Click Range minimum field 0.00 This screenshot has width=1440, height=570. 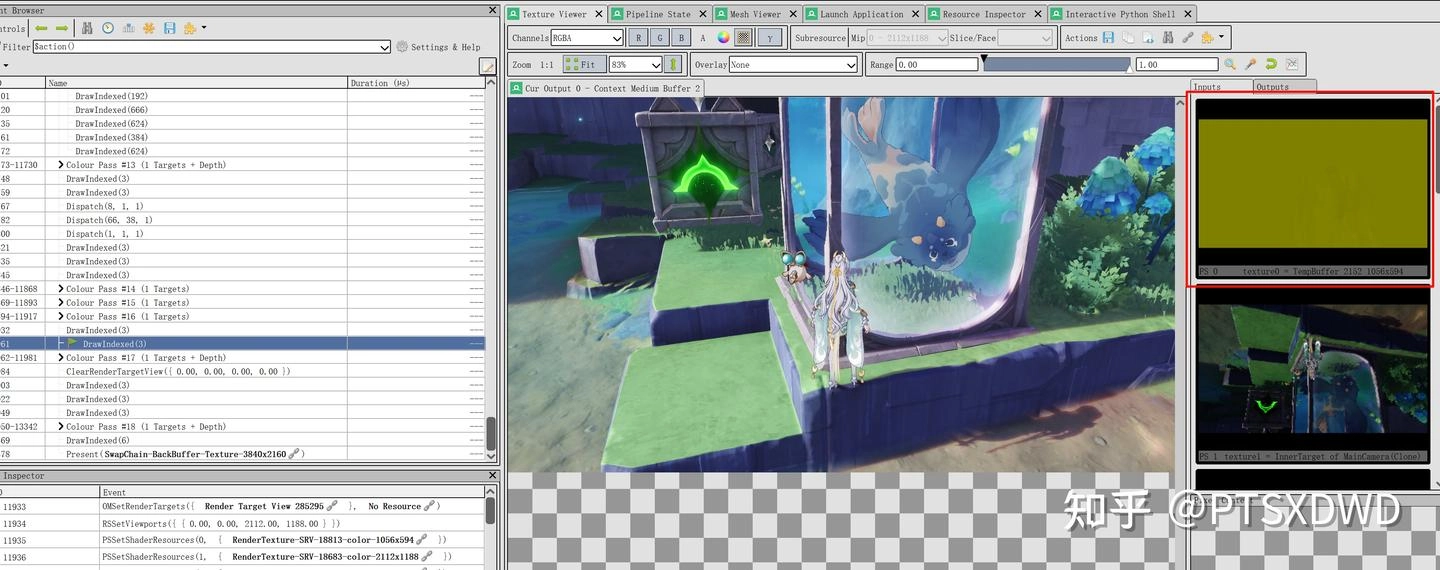click(x=937, y=64)
